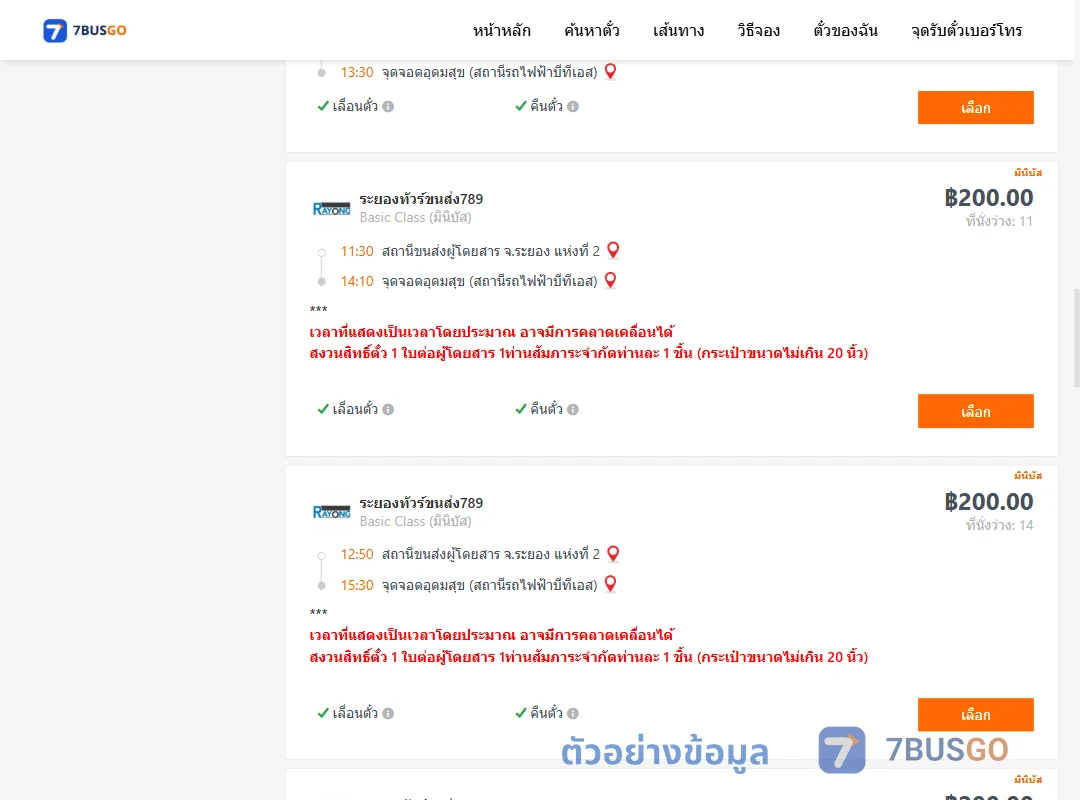
Task: Click คืนตั๋ว info icon in 12:50 trip card
Action: pos(573,713)
